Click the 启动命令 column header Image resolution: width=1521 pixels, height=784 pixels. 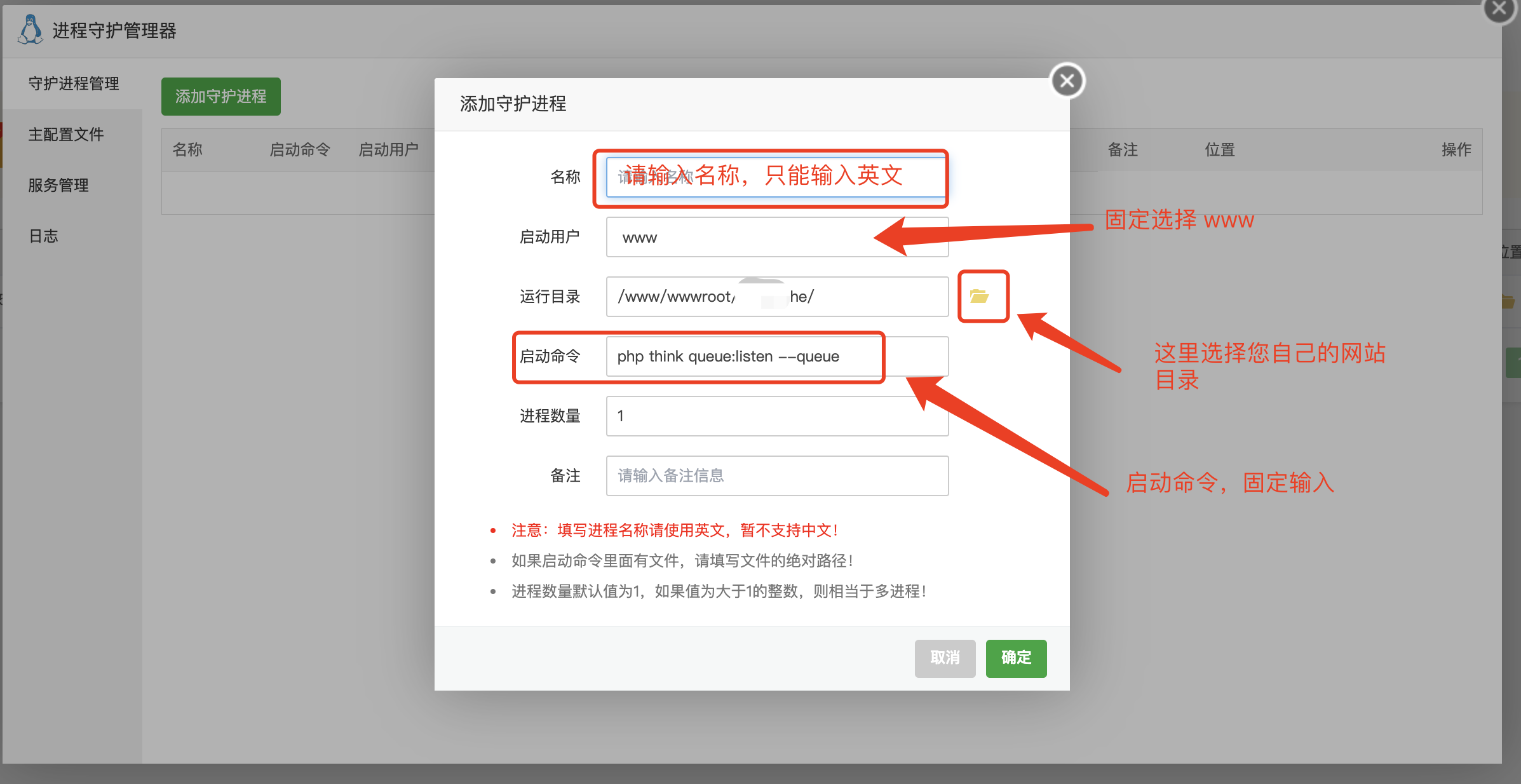click(x=300, y=150)
